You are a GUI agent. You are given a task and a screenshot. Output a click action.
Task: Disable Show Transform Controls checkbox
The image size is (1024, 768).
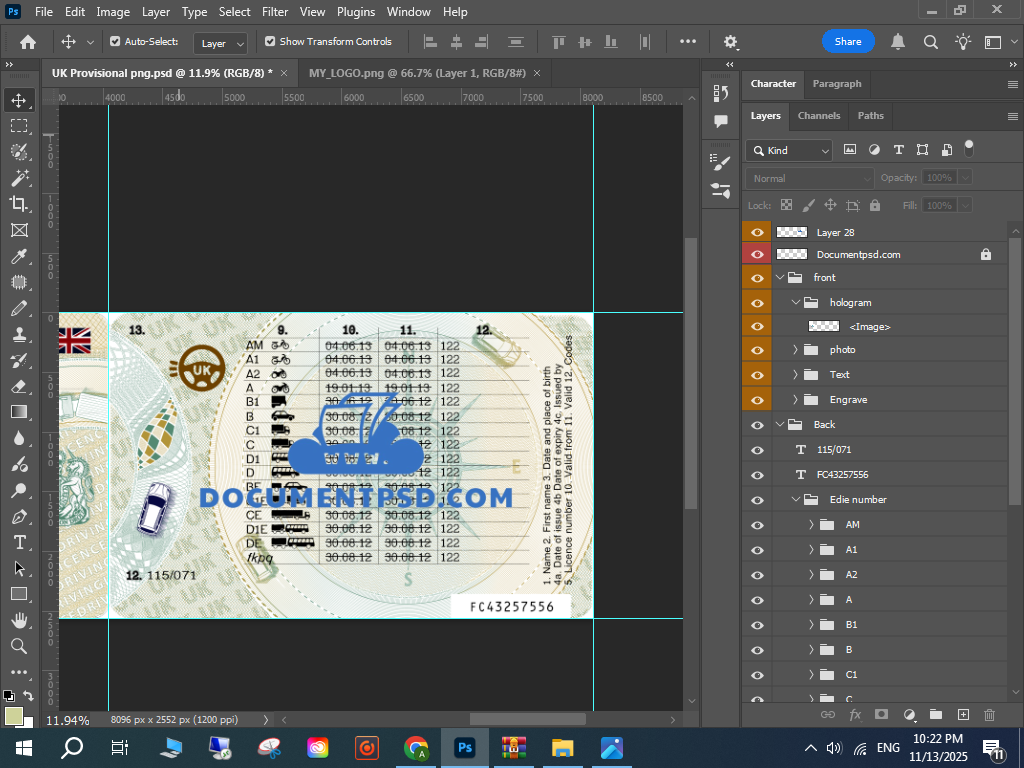(270, 42)
